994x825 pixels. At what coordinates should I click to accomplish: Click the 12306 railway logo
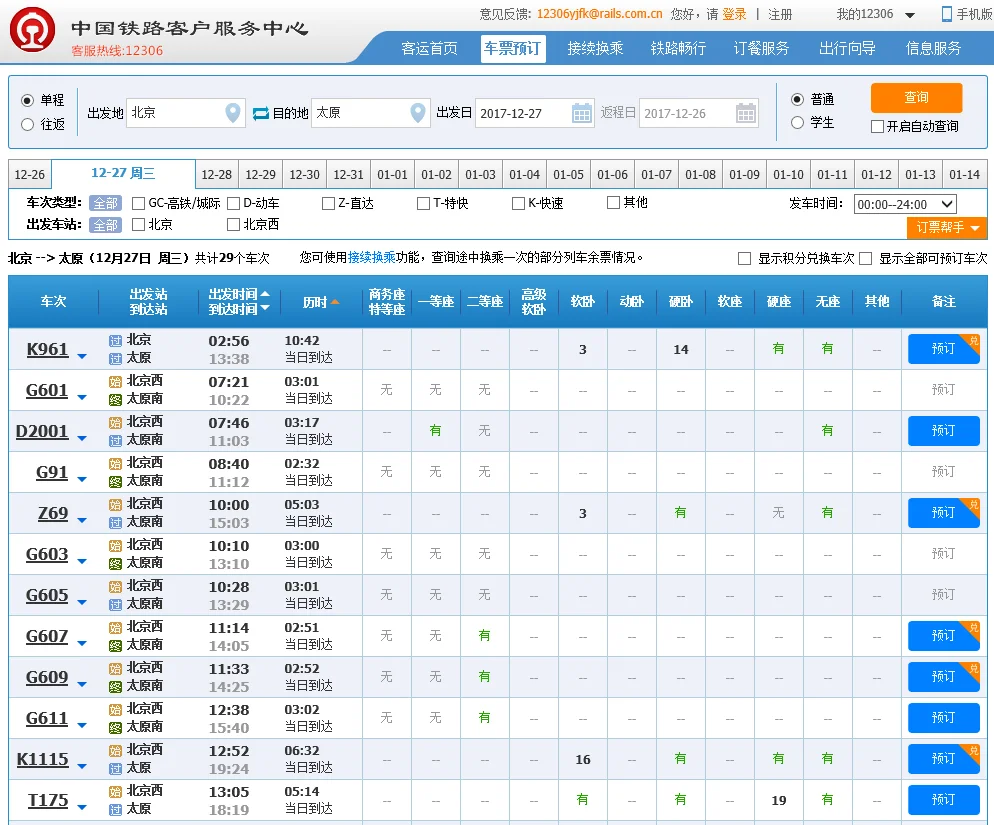[33, 31]
